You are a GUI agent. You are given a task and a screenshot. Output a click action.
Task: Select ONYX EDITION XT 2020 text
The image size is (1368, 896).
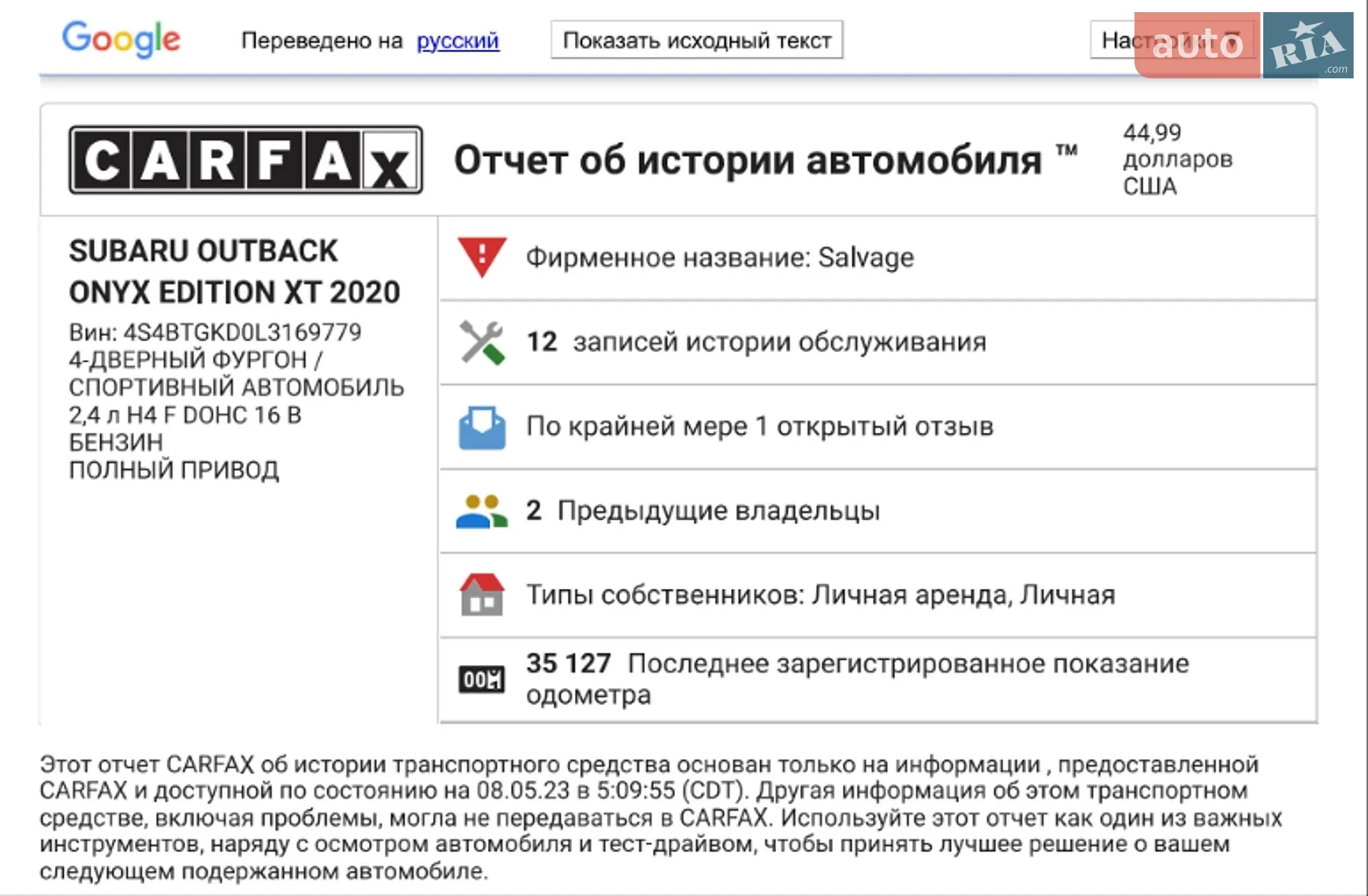[x=234, y=292]
